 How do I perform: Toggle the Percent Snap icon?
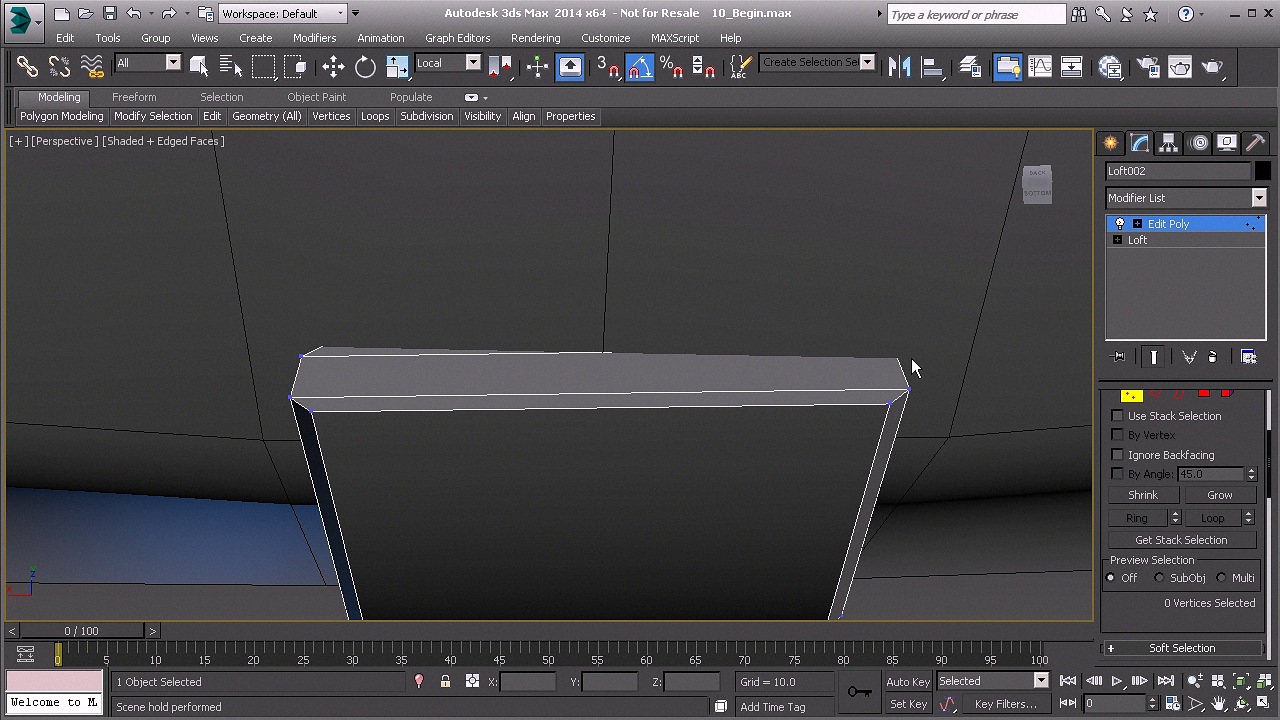pos(672,67)
